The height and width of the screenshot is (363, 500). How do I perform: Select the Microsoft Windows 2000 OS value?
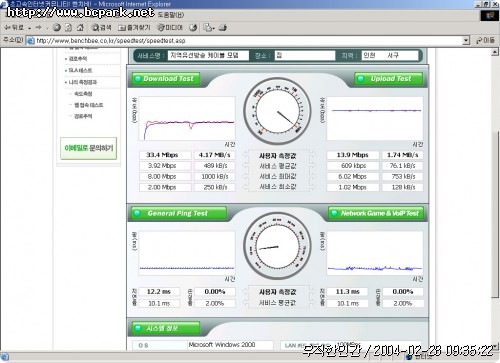[x=222, y=345]
